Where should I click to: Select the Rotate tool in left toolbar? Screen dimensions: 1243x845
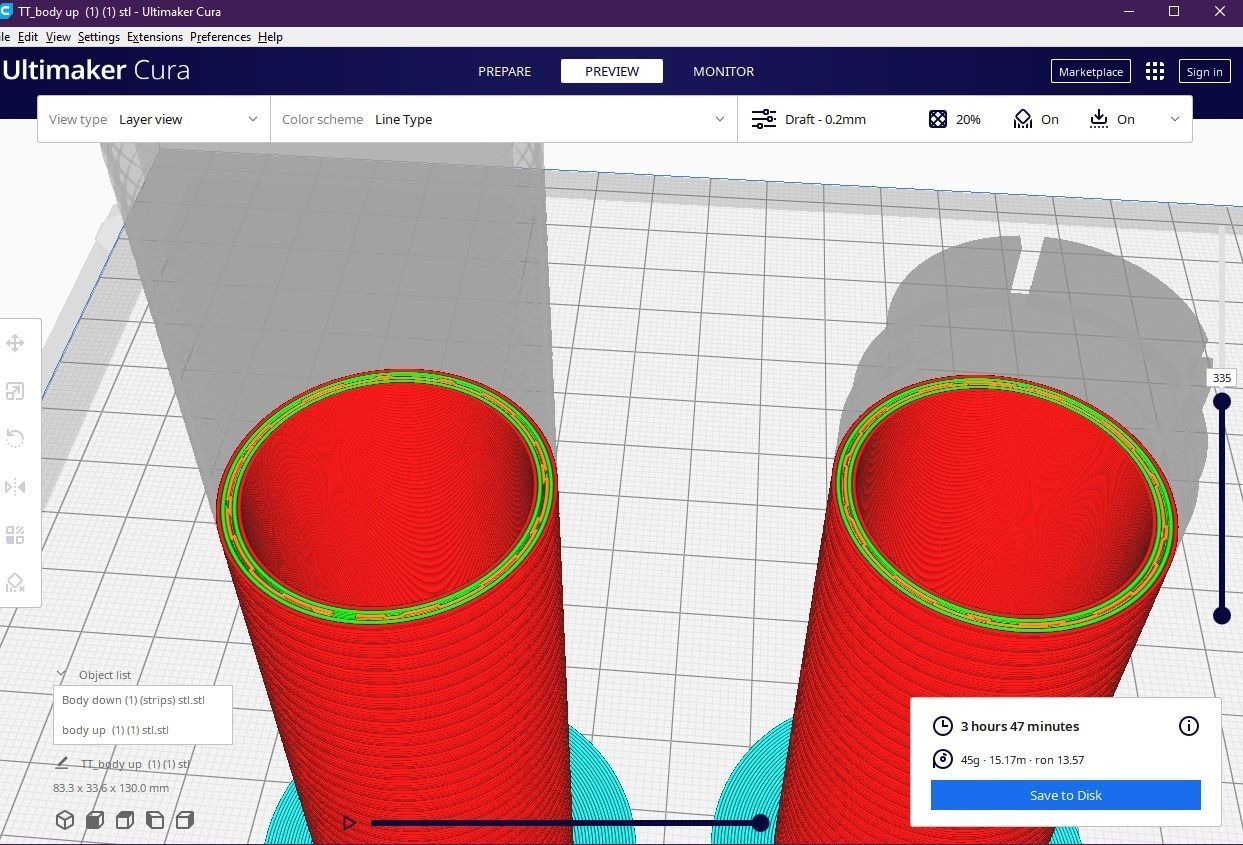pyautogui.click(x=15, y=439)
